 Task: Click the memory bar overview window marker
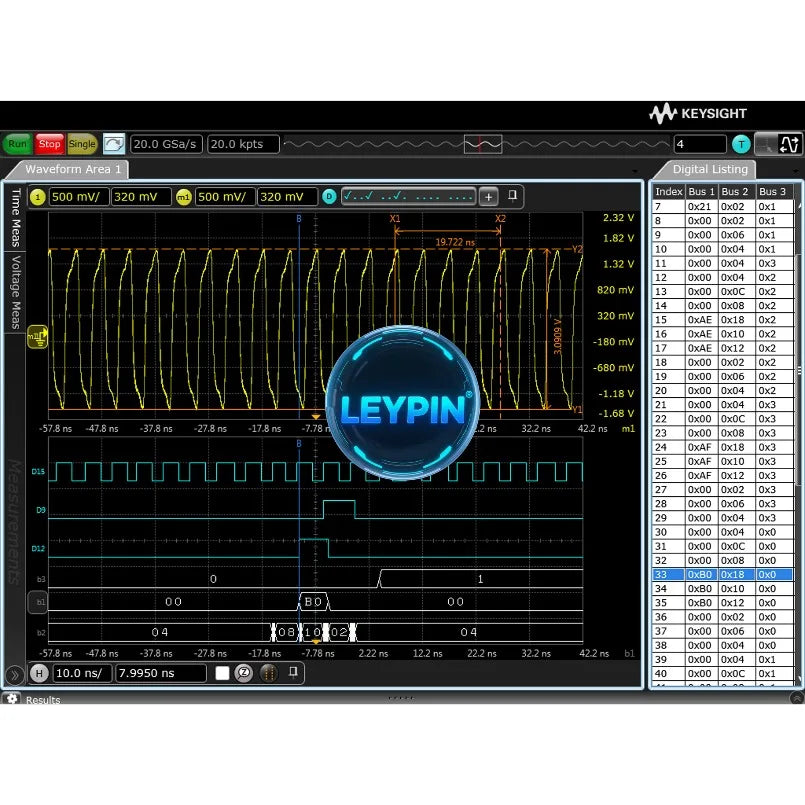(x=483, y=144)
